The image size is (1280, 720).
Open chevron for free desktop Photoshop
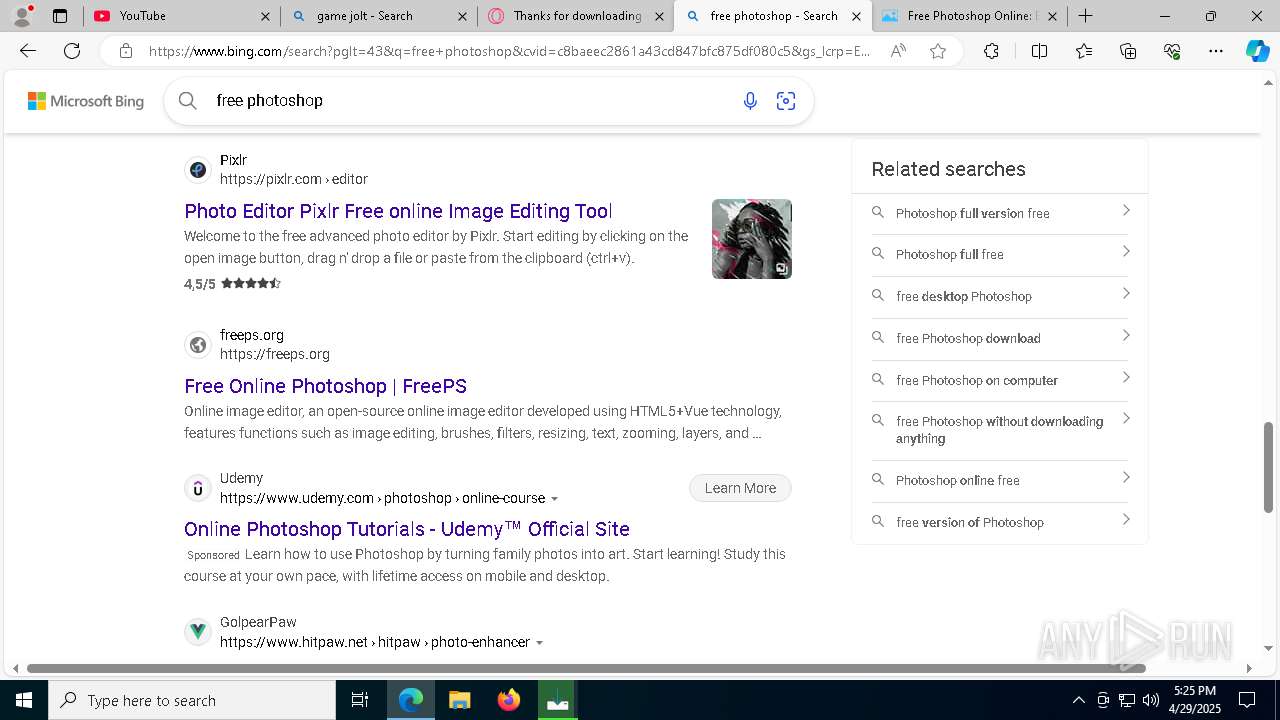pos(1126,293)
